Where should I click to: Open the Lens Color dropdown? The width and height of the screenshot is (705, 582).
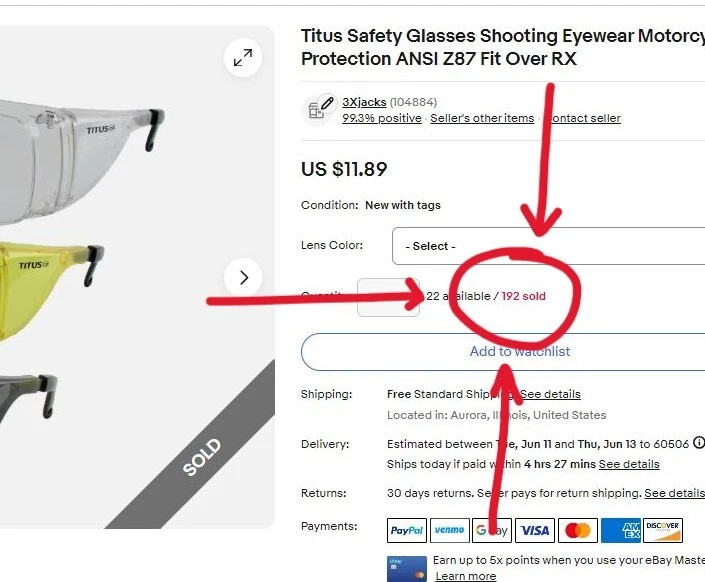[x=548, y=246]
